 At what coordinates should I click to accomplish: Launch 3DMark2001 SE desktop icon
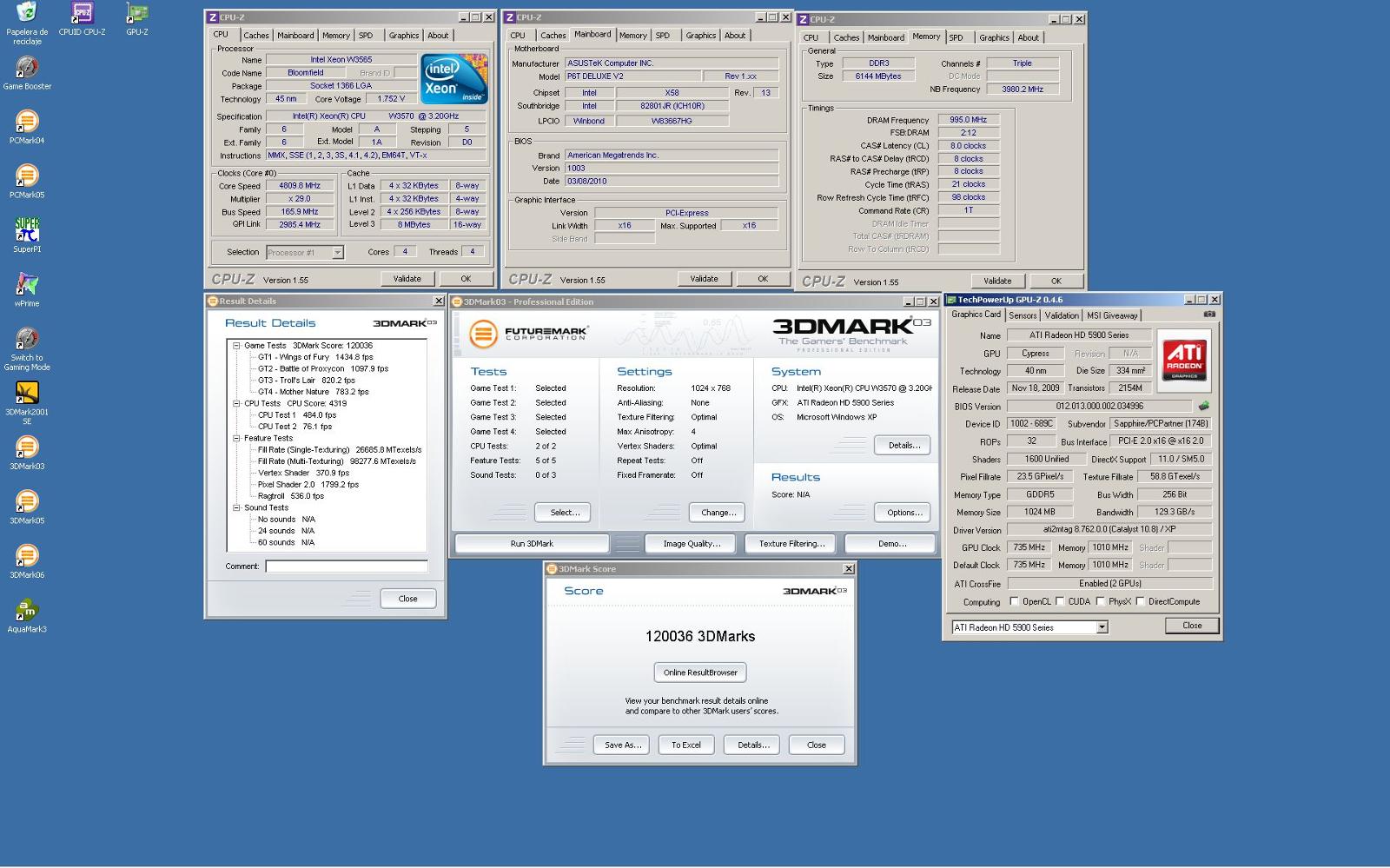(27, 404)
